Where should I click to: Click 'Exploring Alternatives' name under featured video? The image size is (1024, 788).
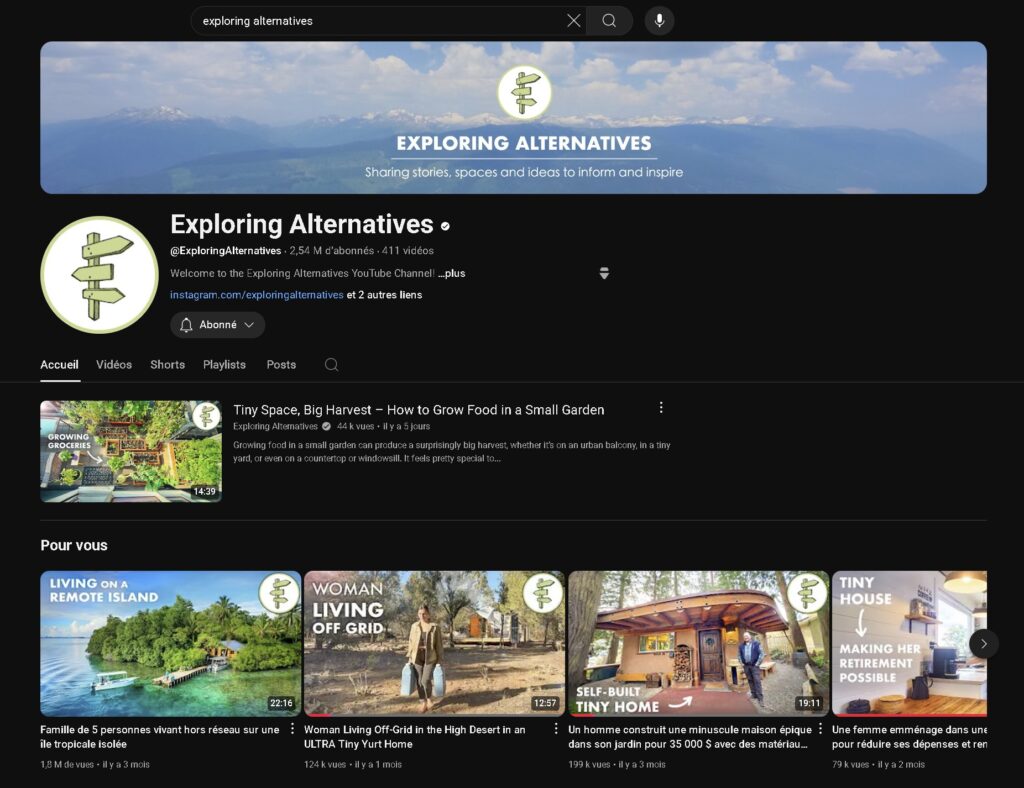click(275, 426)
